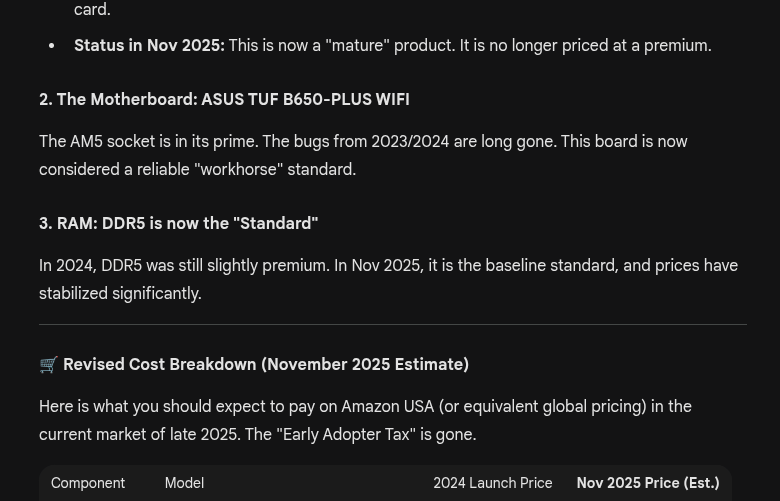Click the 'RAM: DDR5 is now the Standard' heading
The height and width of the screenshot is (501, 780).
click(178, 224)
